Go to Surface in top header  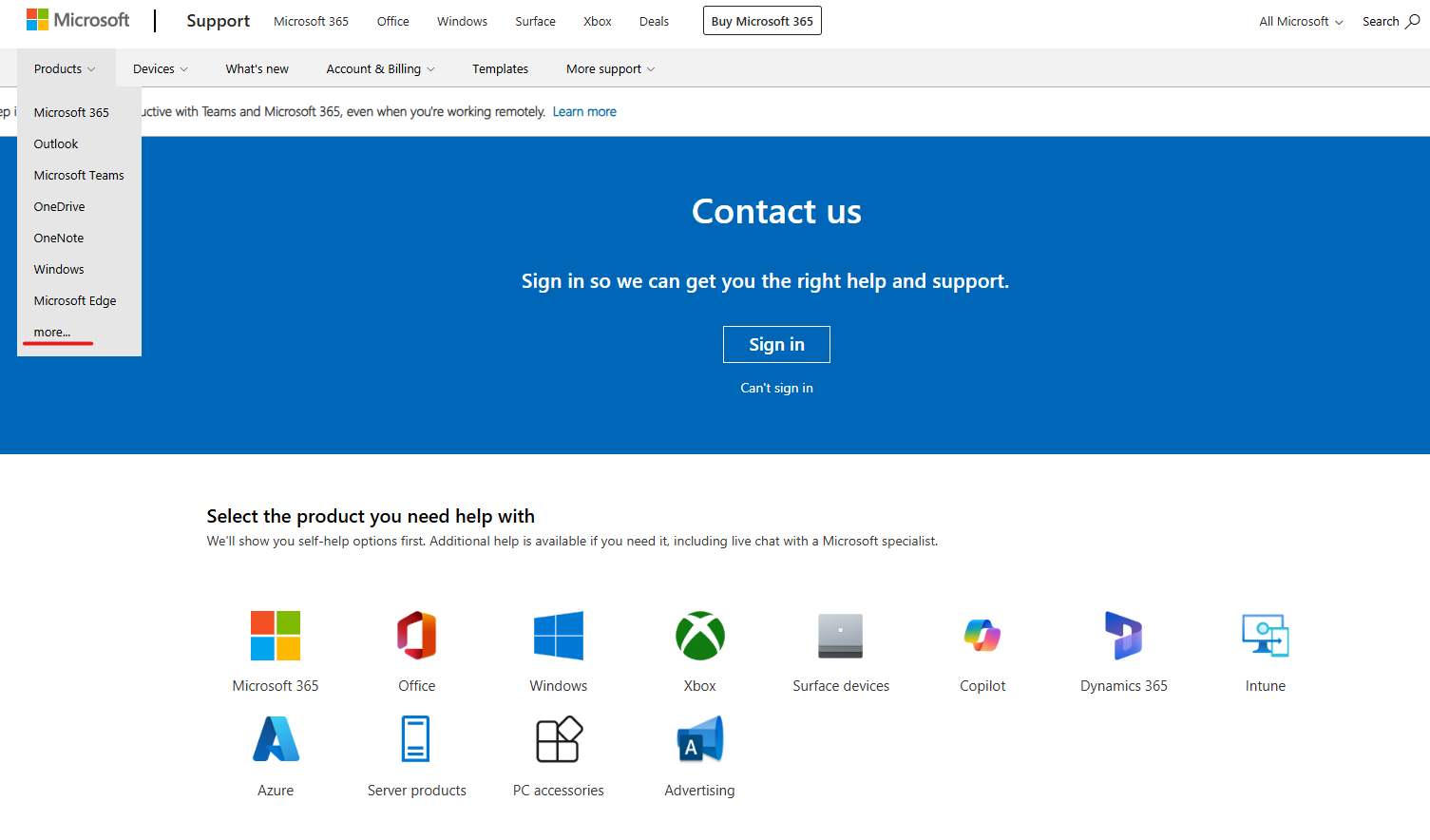pos(535,21)
